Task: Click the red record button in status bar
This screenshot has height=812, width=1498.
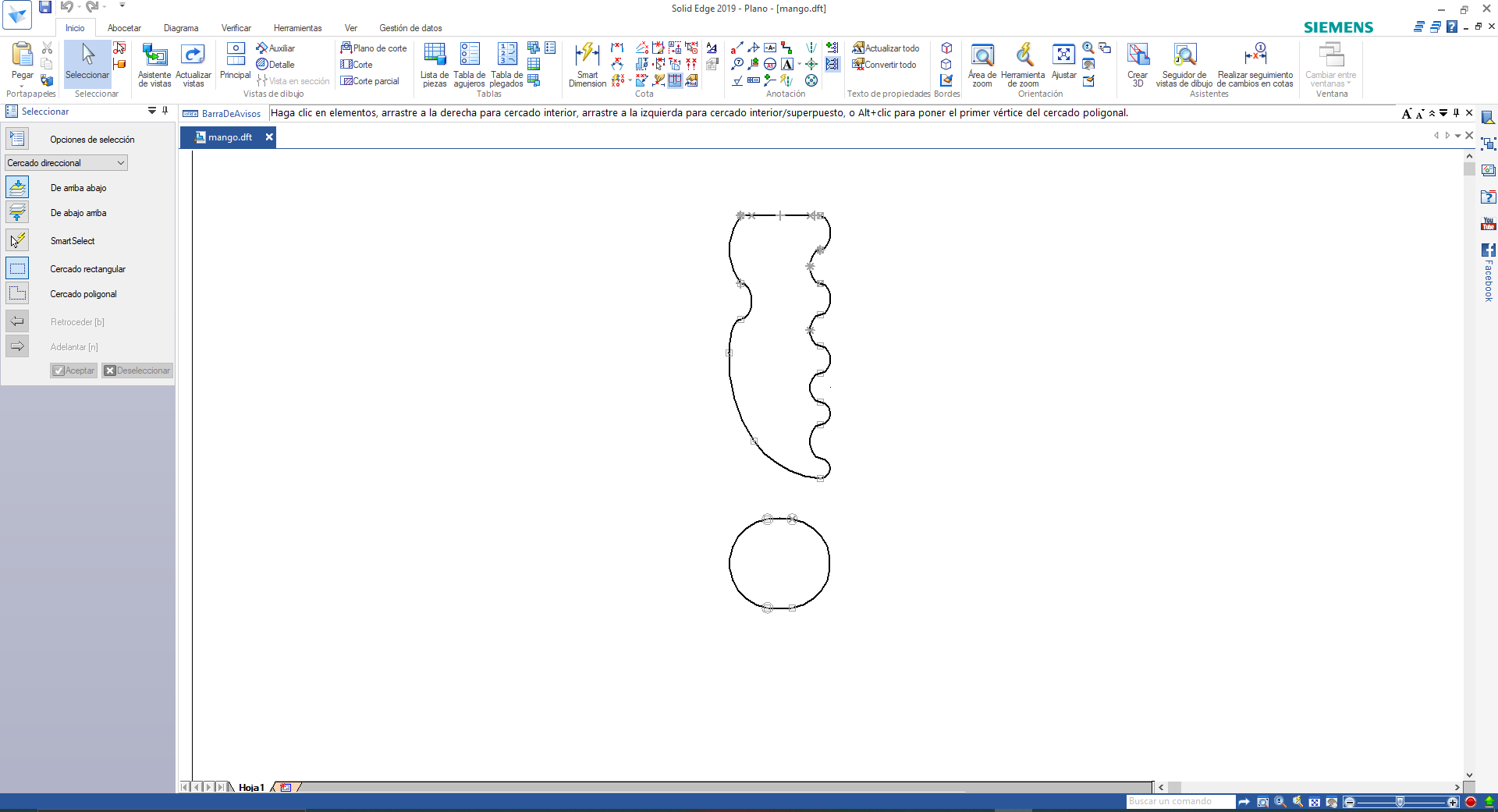Action: (x=1471, y=802)
